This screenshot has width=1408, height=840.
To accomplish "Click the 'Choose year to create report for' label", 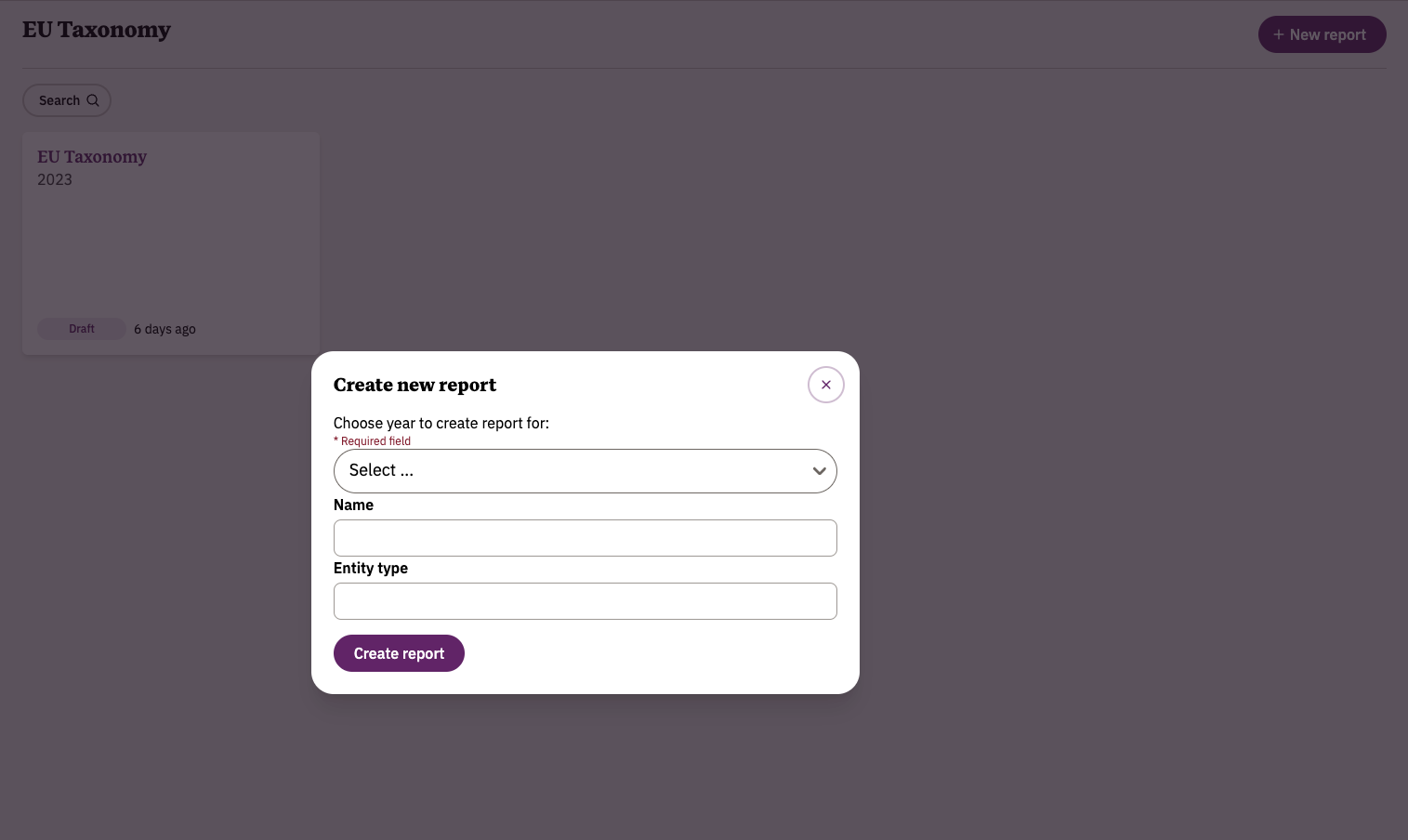I will tap(441, 423).
